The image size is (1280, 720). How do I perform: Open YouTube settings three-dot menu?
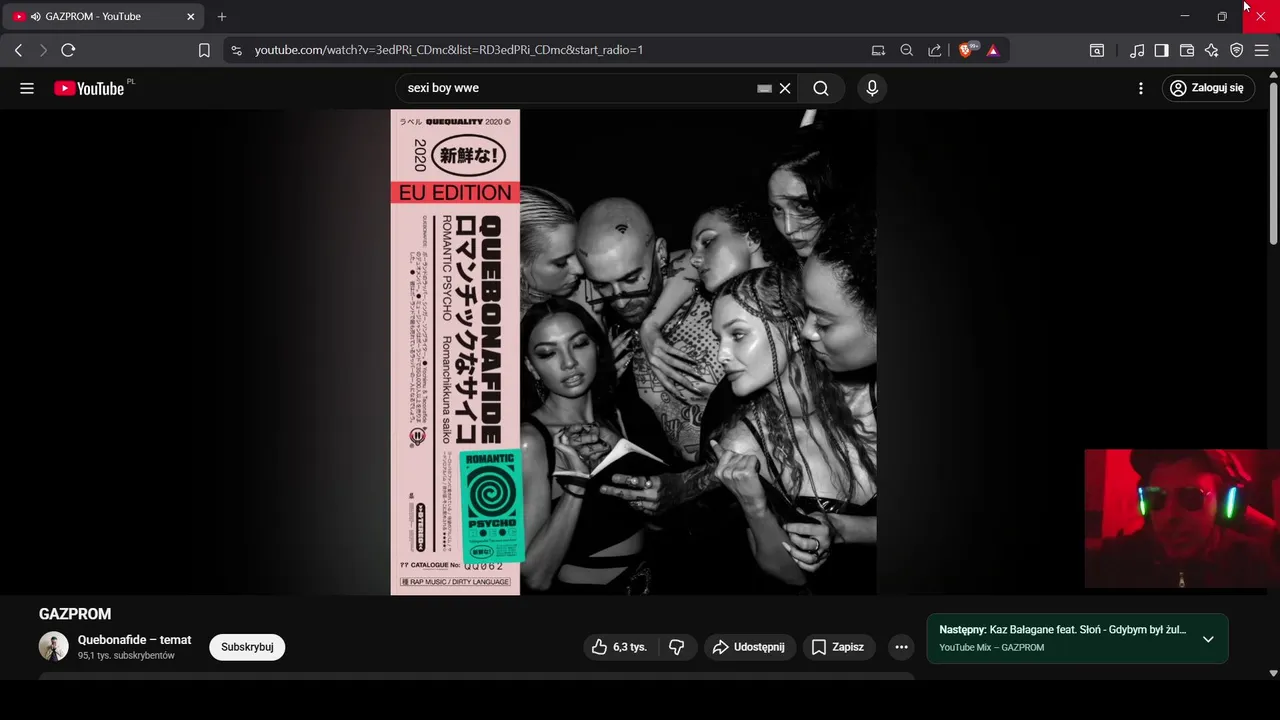click(x=1141, y=88)
